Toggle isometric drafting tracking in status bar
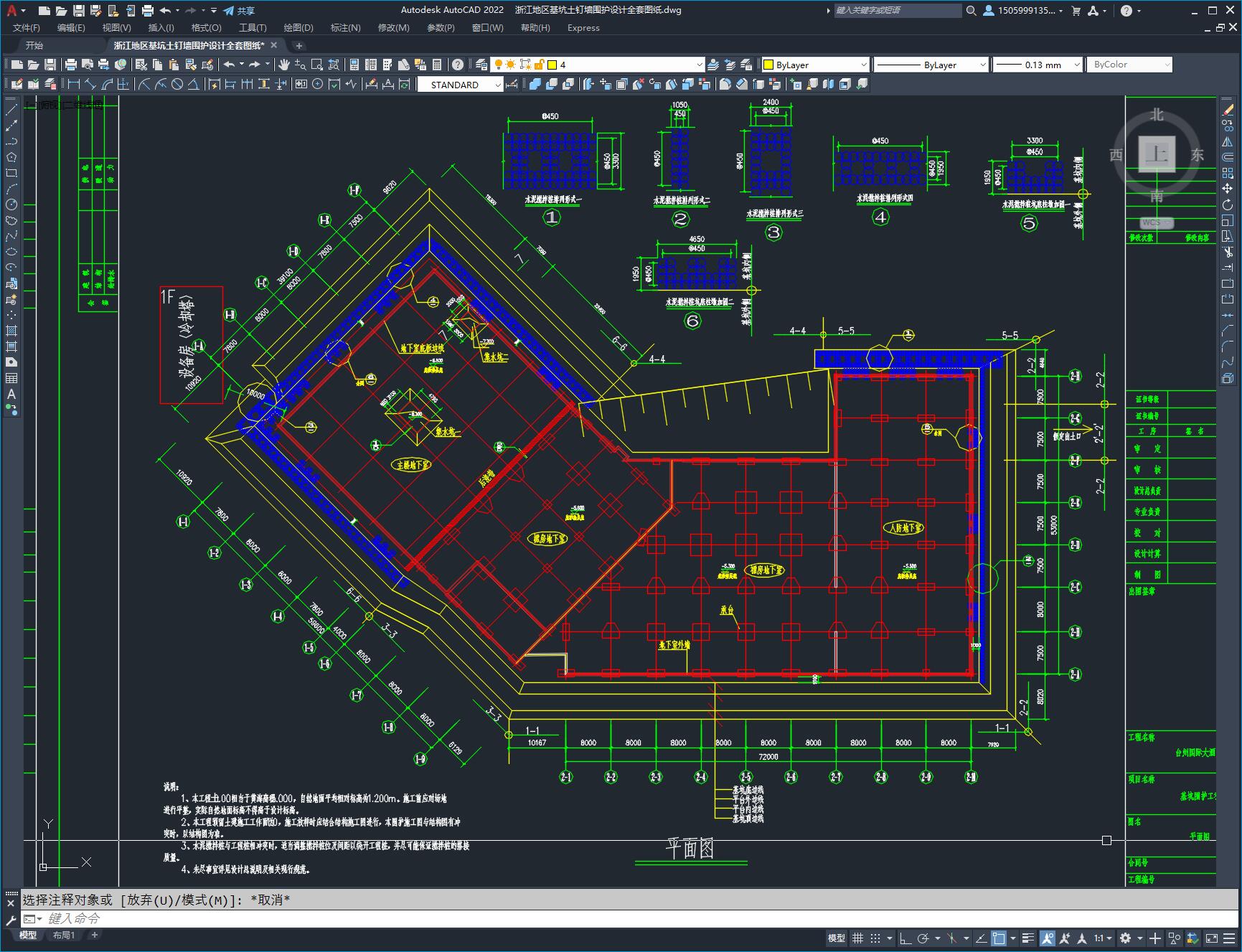The height and width of the screenshot is (952, 1242). [x=952, y=938]
